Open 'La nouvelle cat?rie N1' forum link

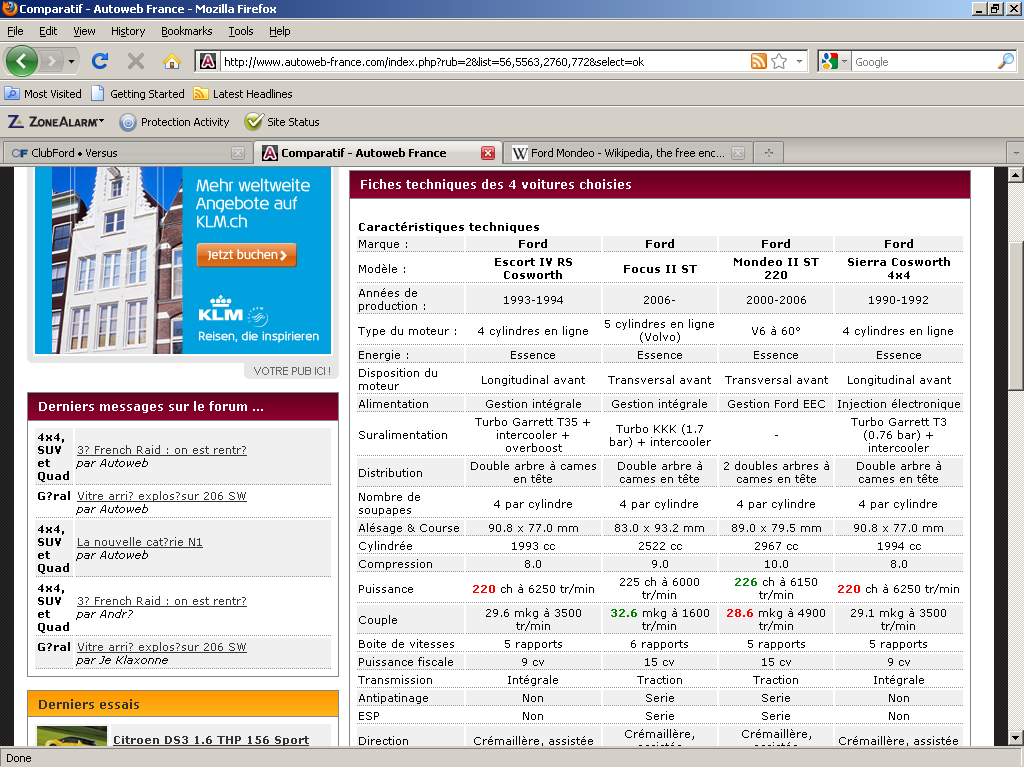pyautogui.click(x=140, y=542)
